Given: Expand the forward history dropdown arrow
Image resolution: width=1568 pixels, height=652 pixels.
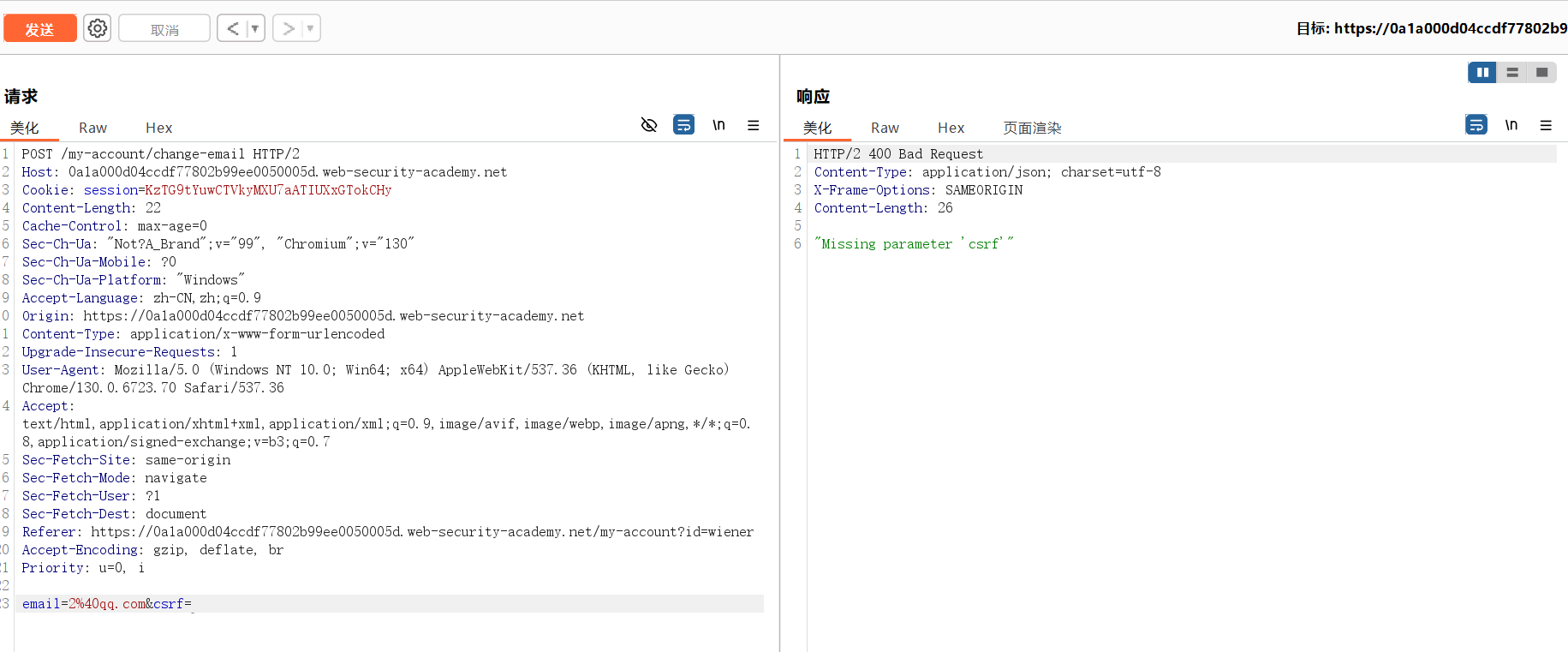Looking at the screenshot, I should click(310, 28).
